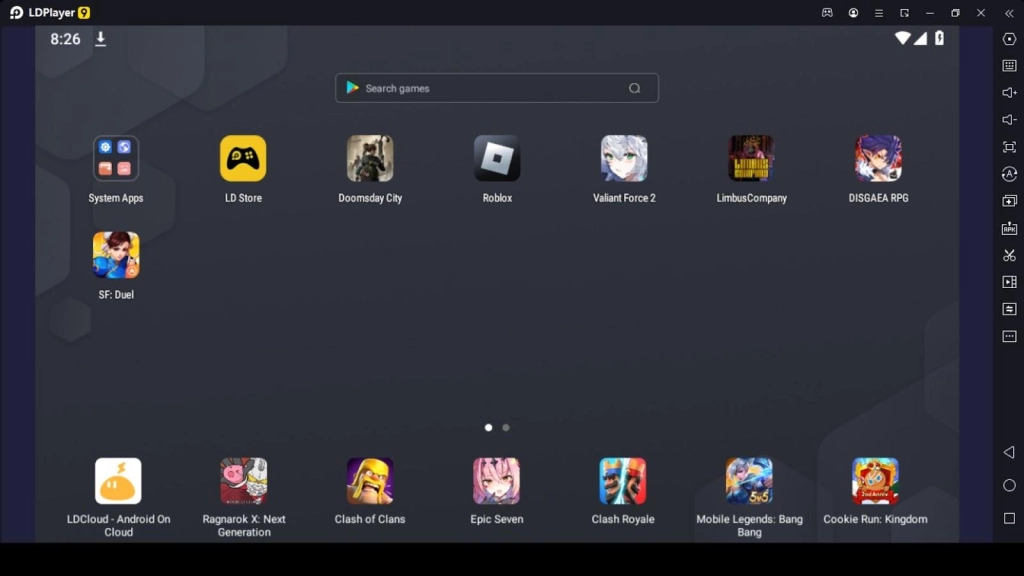The width and height of the screenshot is (1024, 576).
Task: Expand the sidebar's more options ellipsis
Action: coord(1009,336)
